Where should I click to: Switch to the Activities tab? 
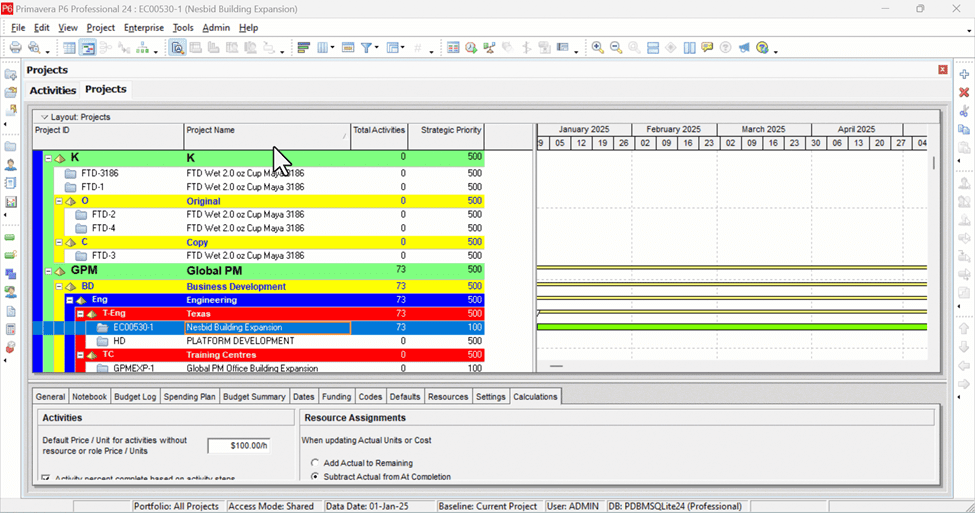pos(53,90)
